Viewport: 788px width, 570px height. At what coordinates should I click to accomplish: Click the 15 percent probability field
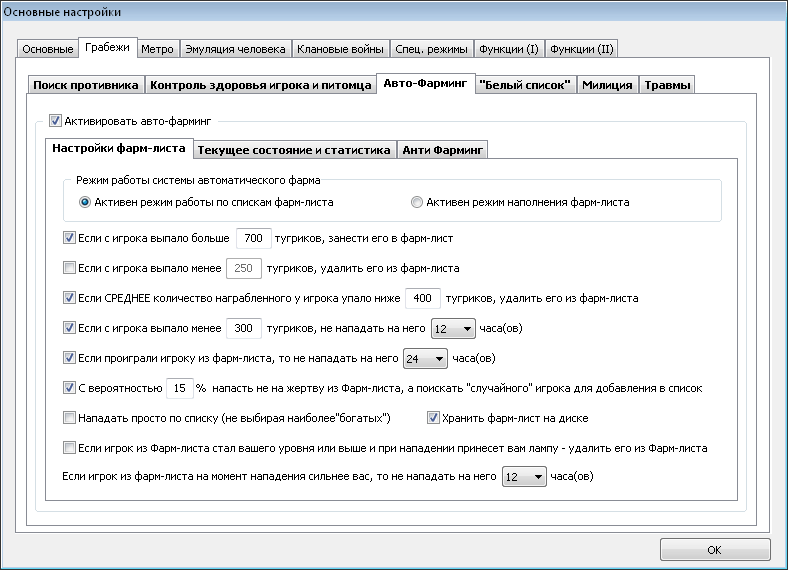point(179,388)
